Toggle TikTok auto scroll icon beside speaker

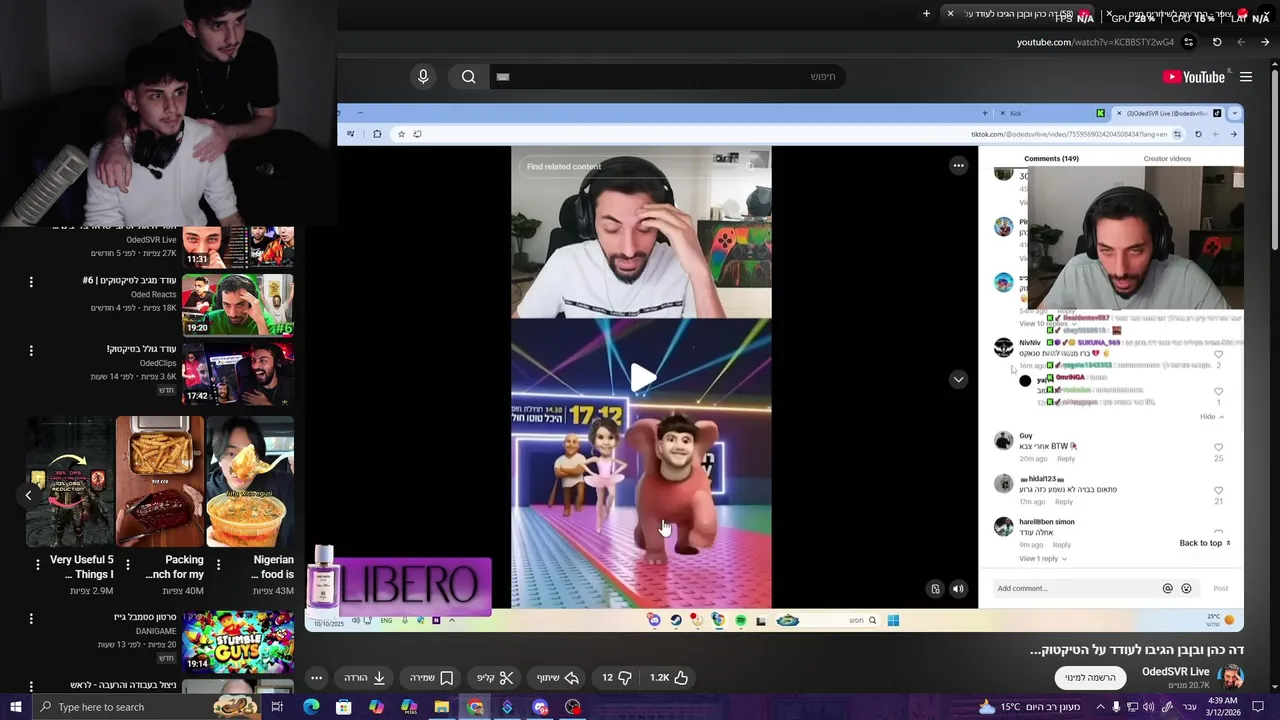(x=935, y=589)
